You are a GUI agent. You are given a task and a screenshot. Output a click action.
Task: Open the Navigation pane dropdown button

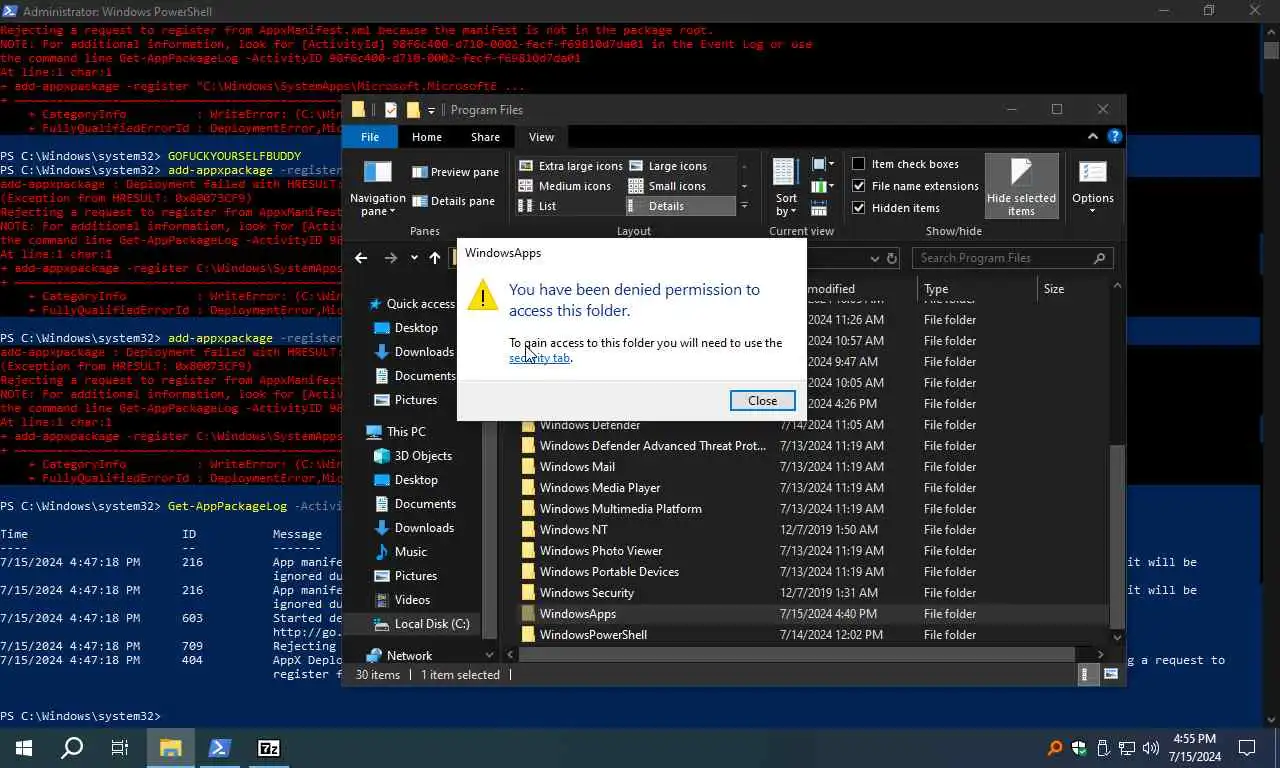tap(377, 188)
